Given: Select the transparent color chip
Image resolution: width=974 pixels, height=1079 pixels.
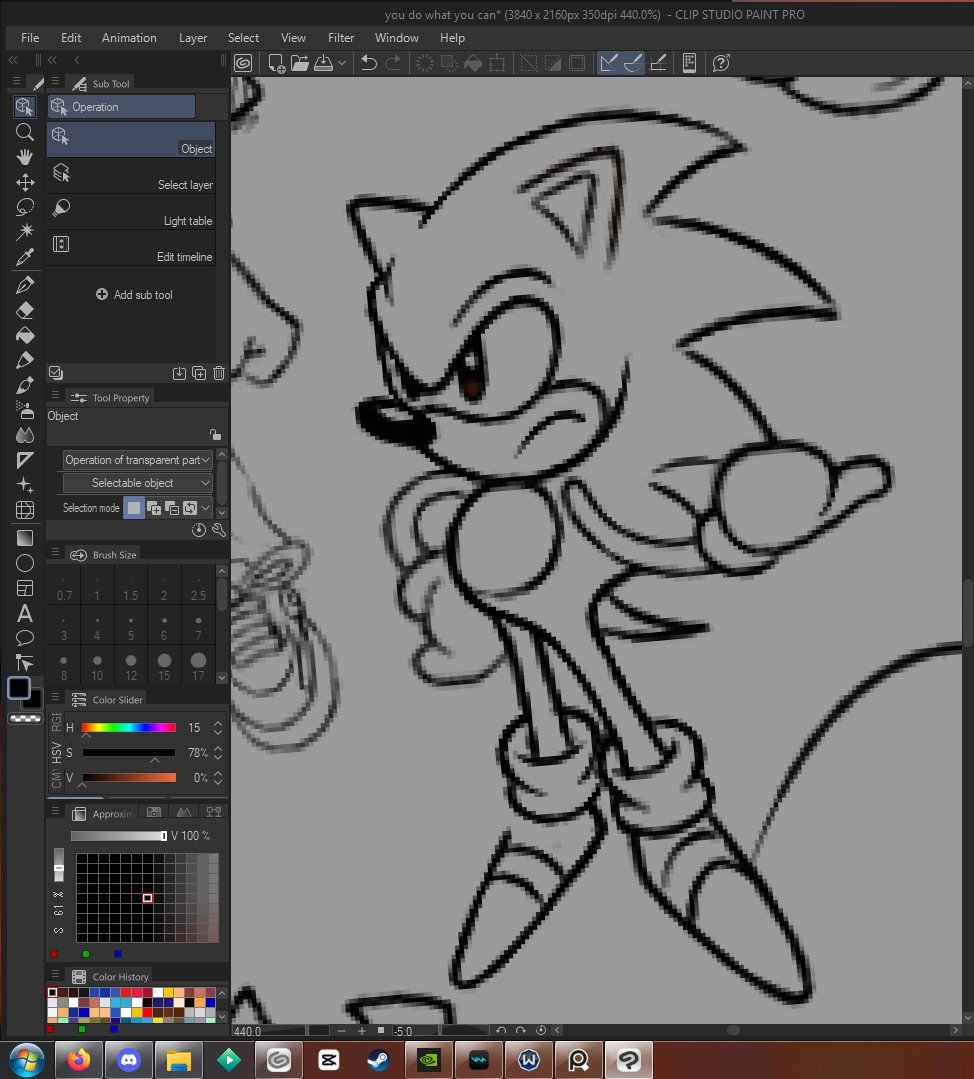Looking at the screenshot, I should [x=25, y=718].
